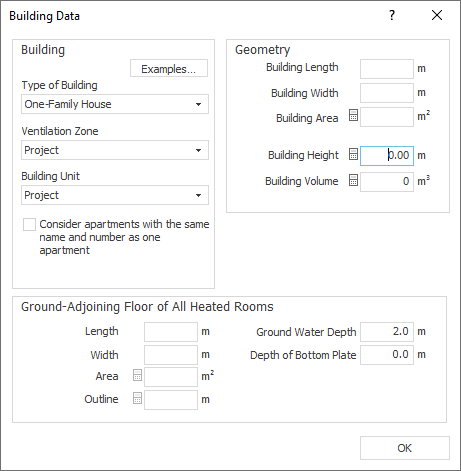
Task: Click the Ground Water Depth field
Action: click(x=387, y=332)
